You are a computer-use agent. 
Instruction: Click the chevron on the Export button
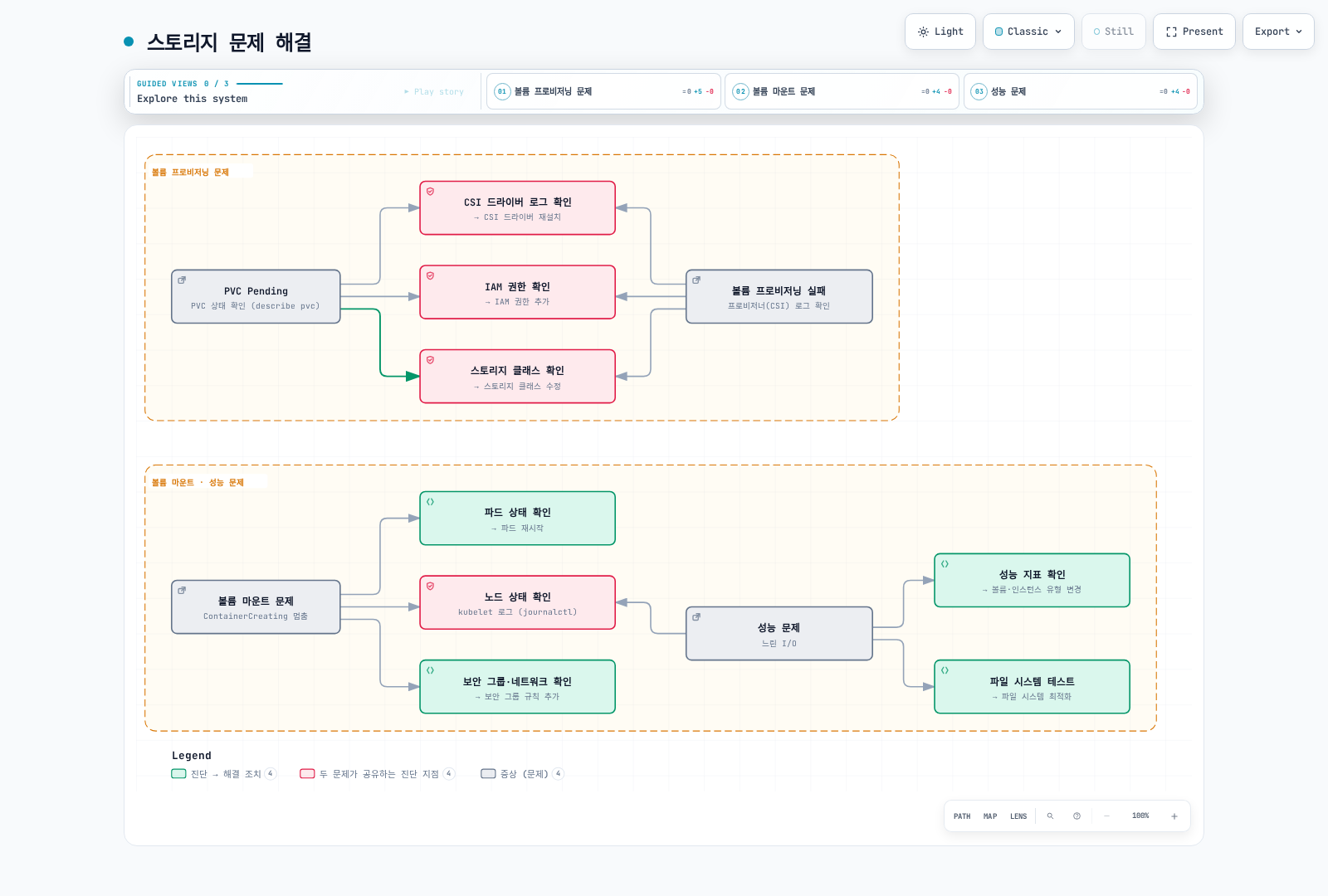(x=1299, y=32)
